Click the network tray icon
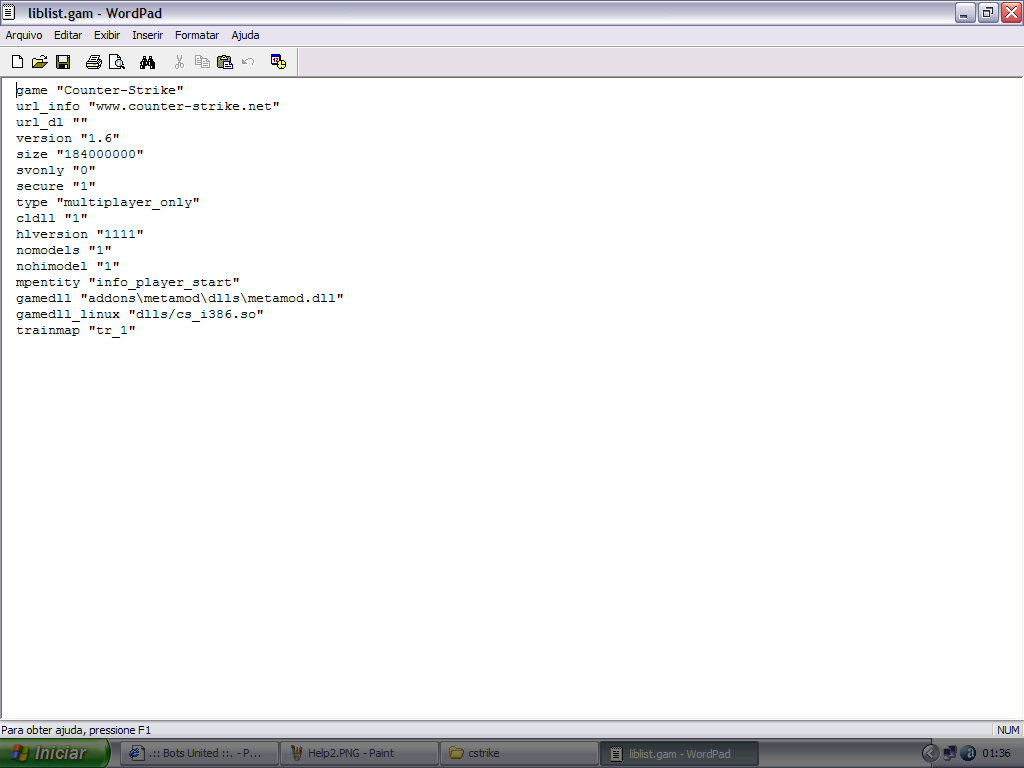Image resolution: width=1024 pixels, height=768 pixels. point(950,754)
